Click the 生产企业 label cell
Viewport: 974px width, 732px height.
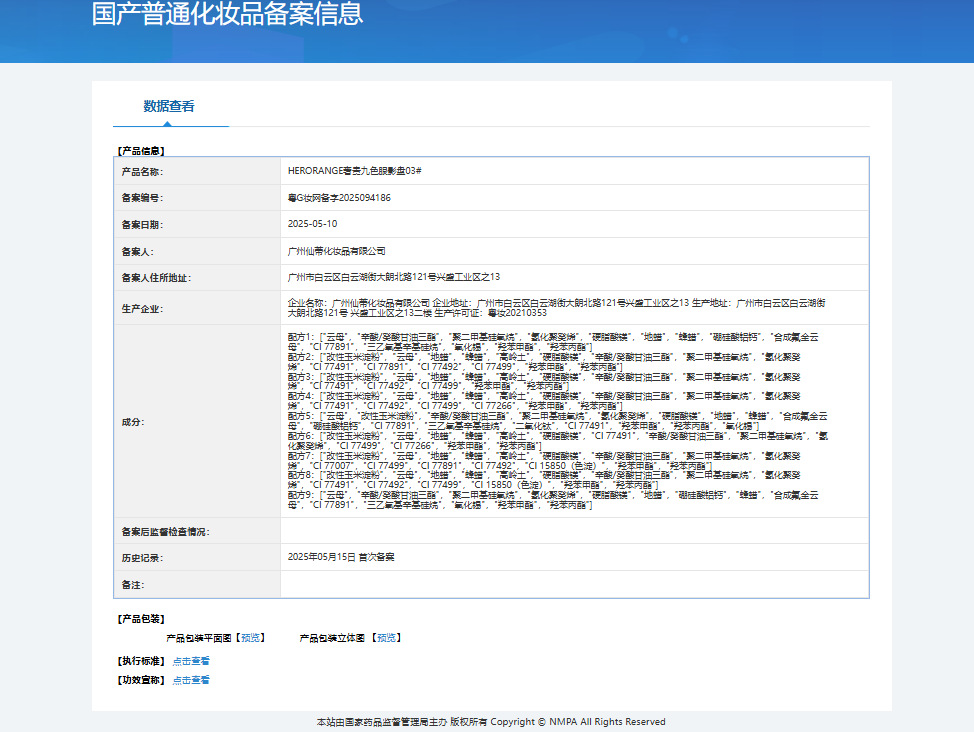197,308
